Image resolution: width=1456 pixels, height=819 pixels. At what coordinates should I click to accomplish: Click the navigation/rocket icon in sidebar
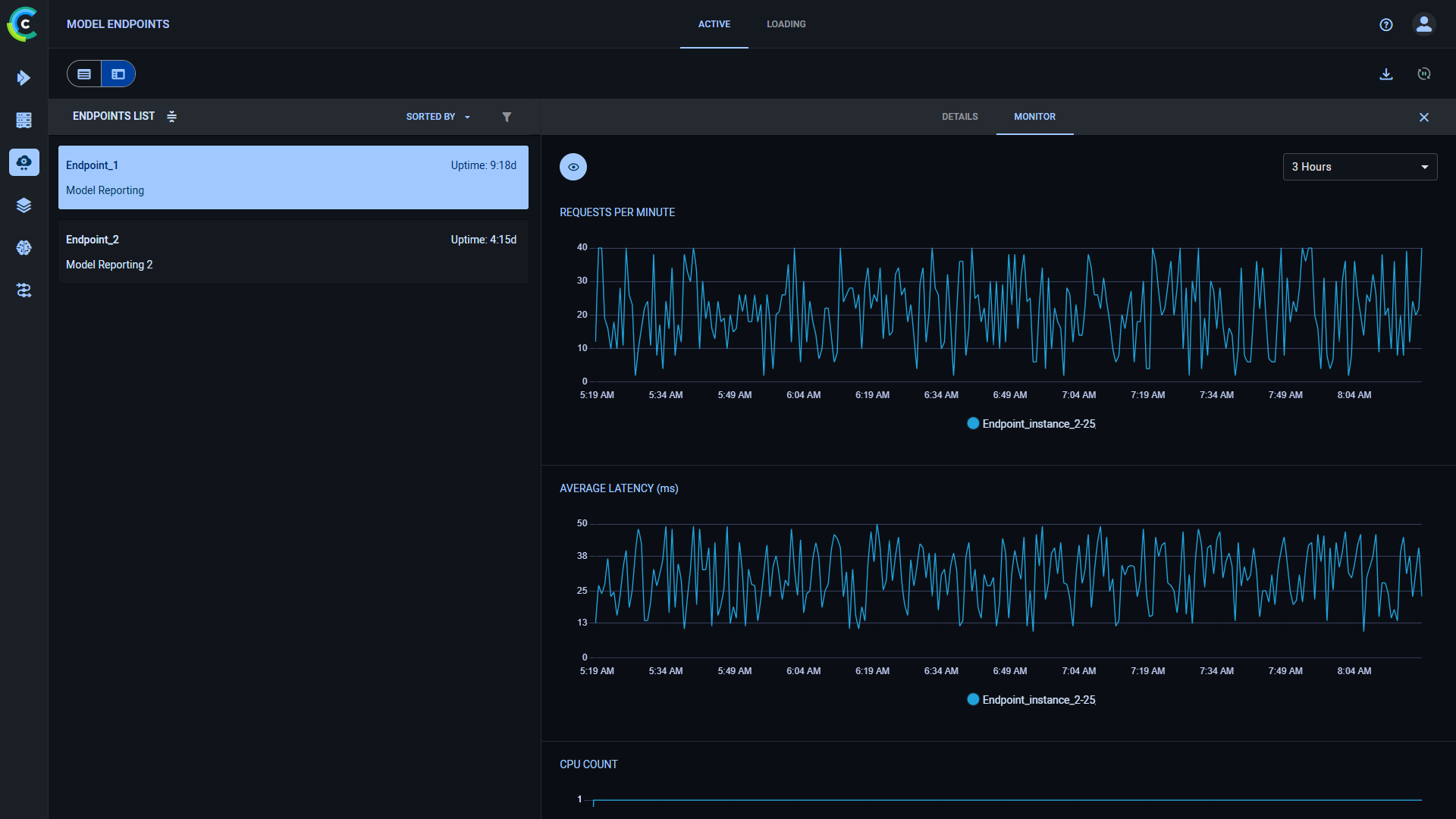[24, 77]
